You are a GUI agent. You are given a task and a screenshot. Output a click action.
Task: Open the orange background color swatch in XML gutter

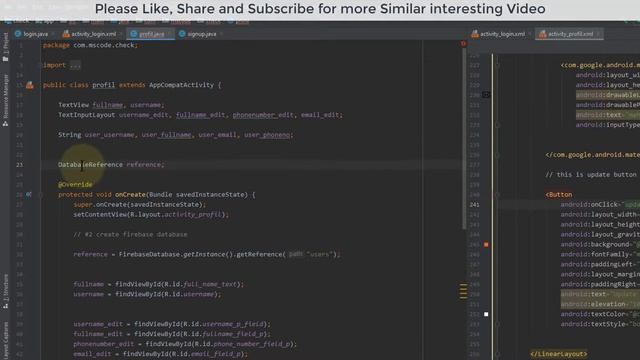coord(486,244)
